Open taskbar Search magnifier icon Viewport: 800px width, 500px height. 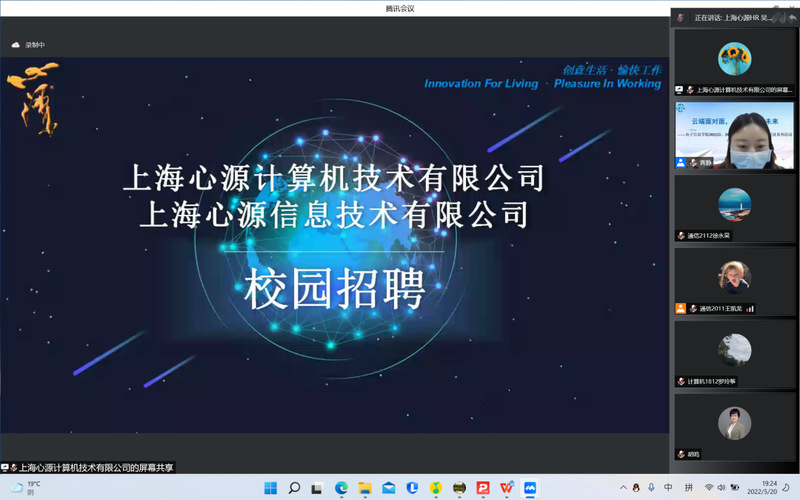pyautogui.click(x=294, y=488)
